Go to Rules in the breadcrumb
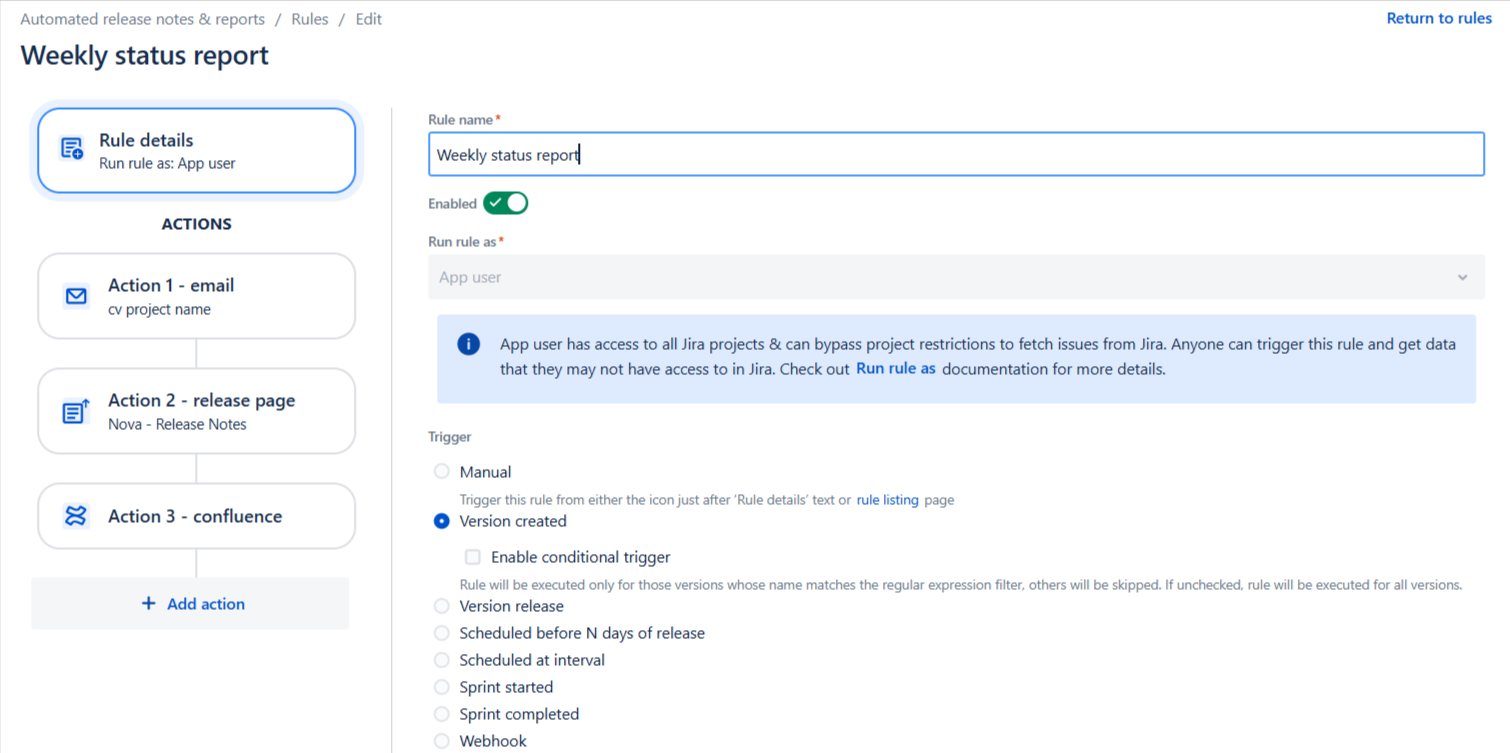1510x753 pixels. pos(310,19)
